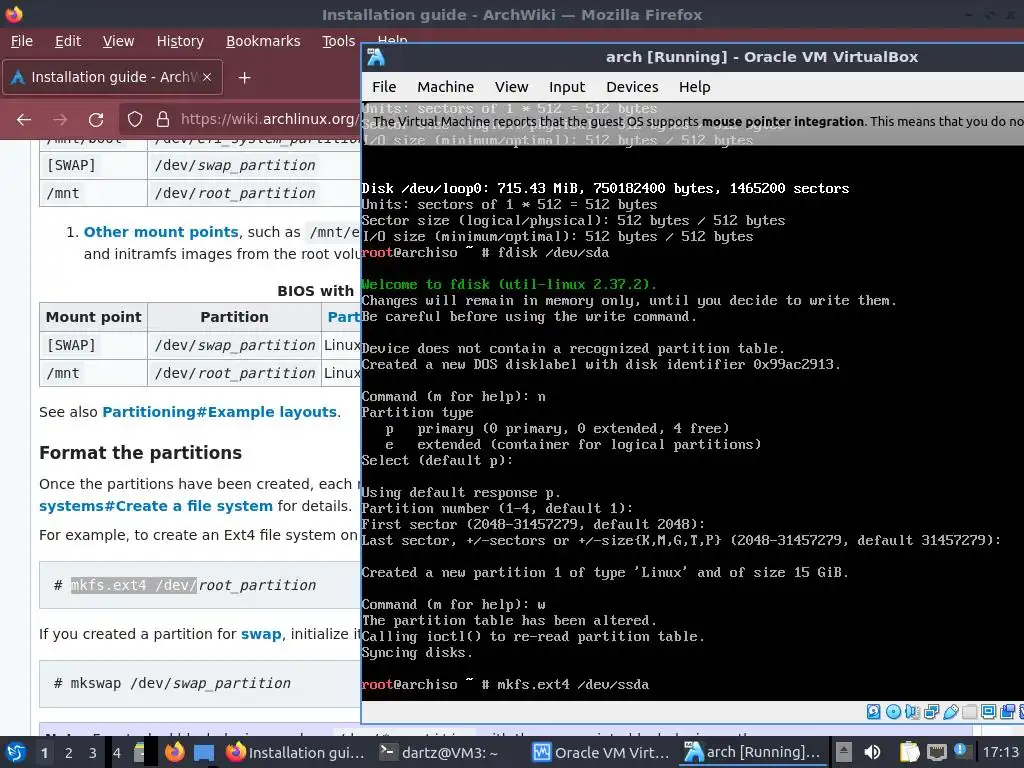Click the Firefox back arrow button
Viewport: 1024px width, 768px height.
pyautogui.click(x=24, y=120)
